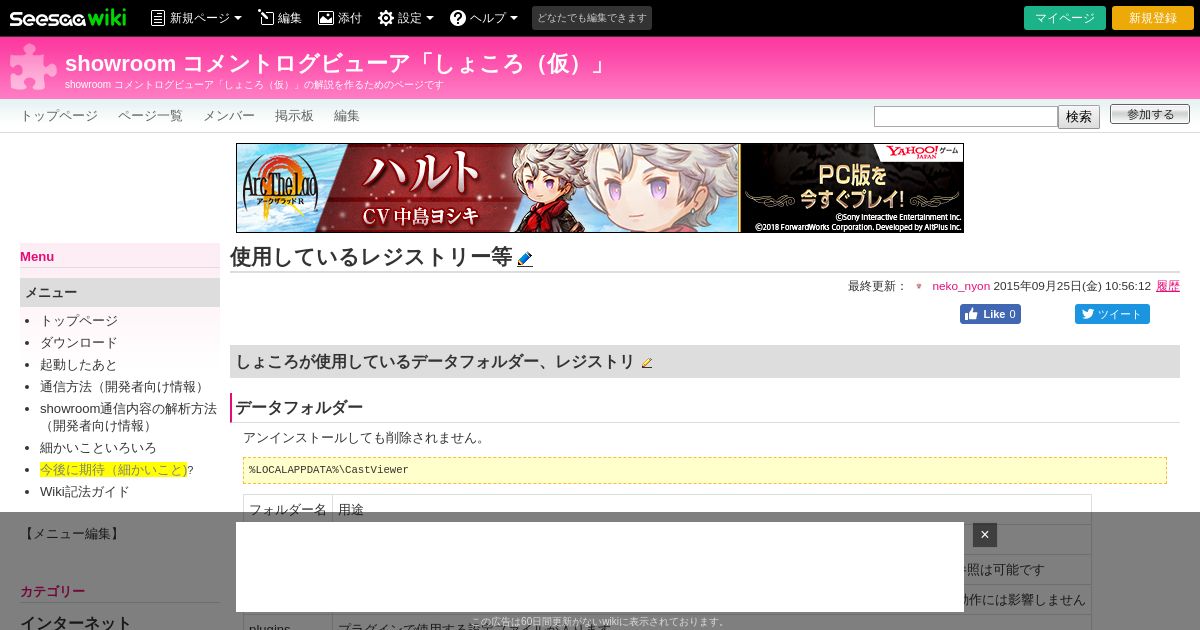Click the マイページ button

tap(1065, 18)
